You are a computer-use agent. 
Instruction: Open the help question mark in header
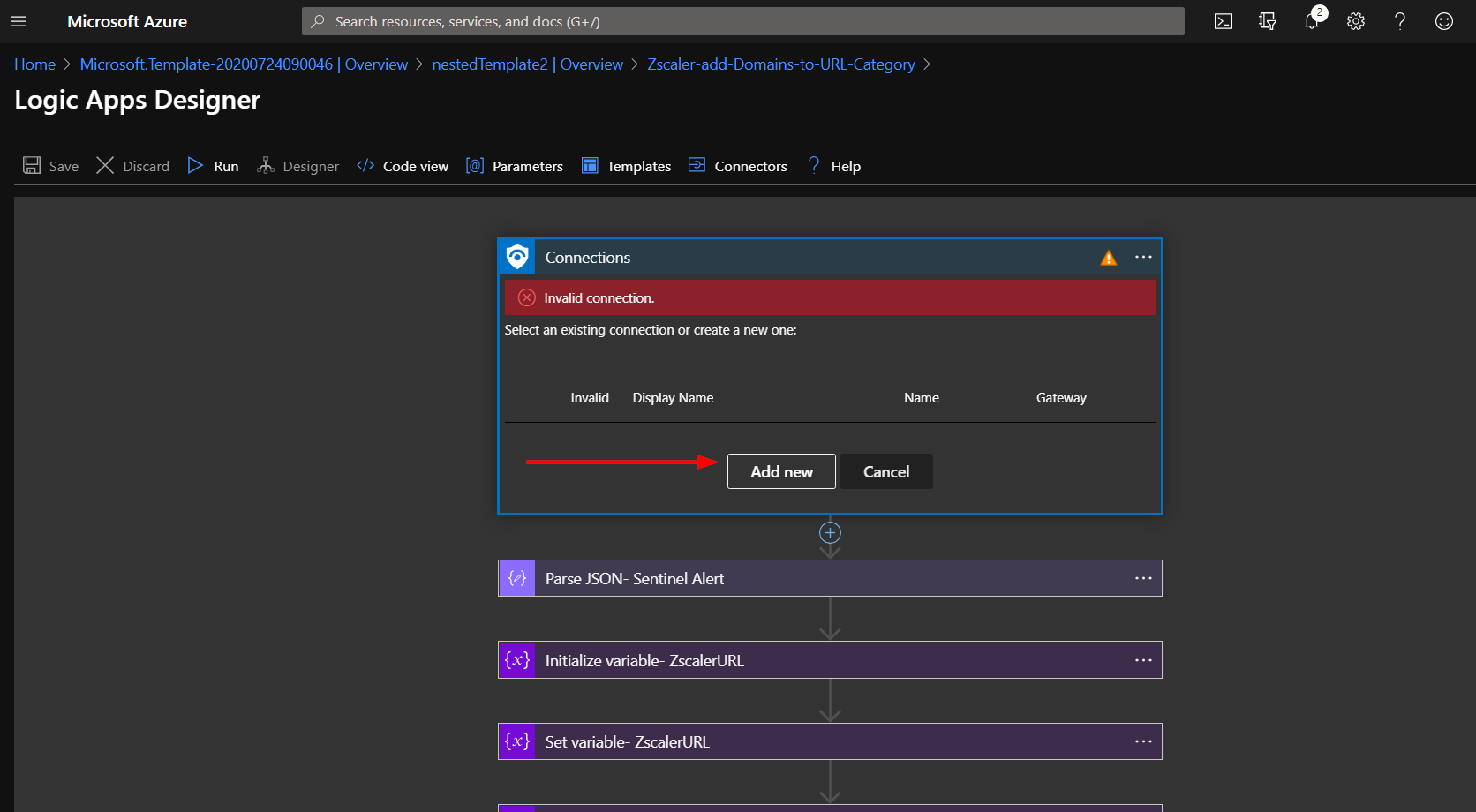1400,21
